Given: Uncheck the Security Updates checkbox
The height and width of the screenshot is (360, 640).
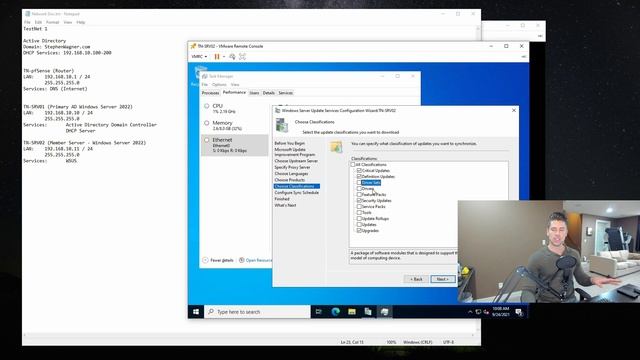Looking at the screenshot, I should coord(359,200).
